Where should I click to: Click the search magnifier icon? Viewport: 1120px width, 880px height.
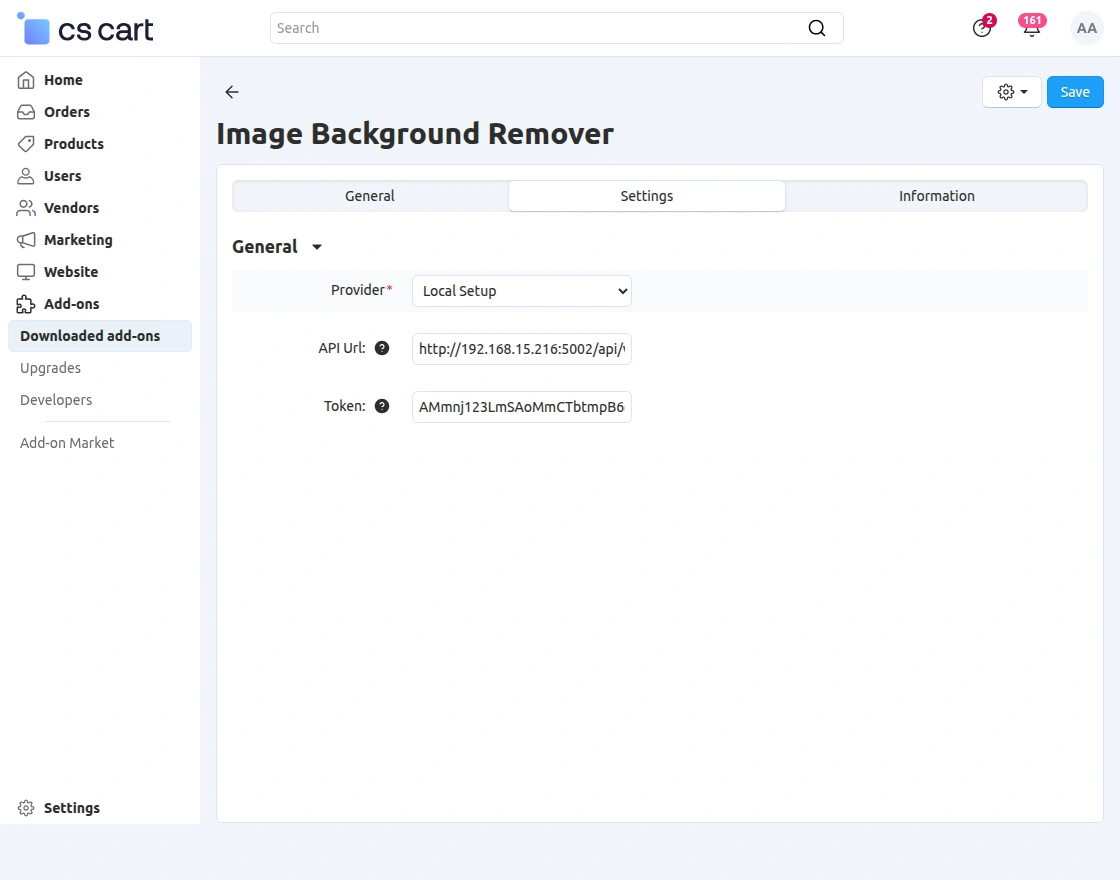tap(817, 28)
